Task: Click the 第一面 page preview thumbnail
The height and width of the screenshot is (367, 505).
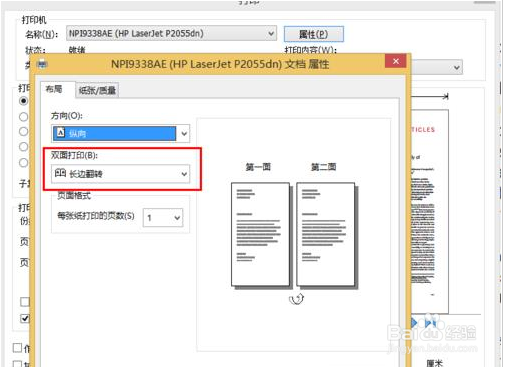Action: point(260,234)
